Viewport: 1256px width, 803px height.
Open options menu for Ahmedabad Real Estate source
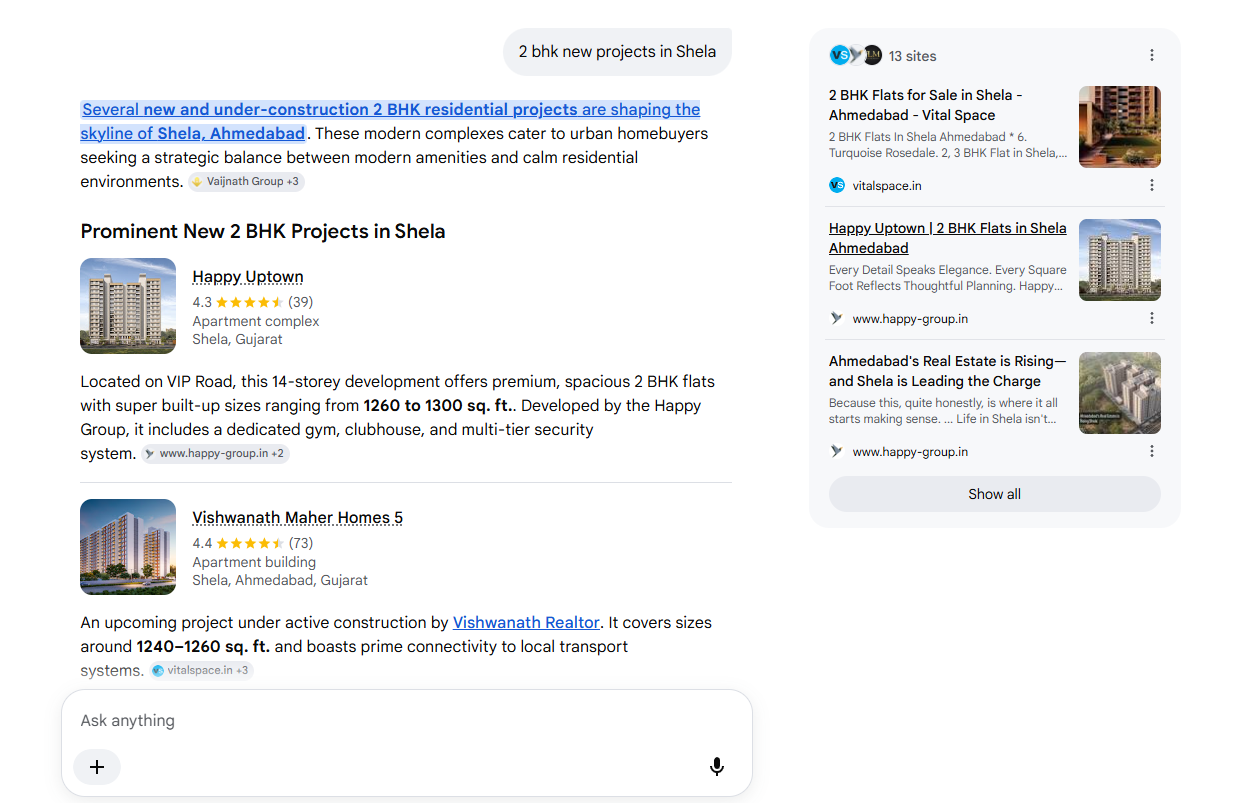[x=1151, y=451]
